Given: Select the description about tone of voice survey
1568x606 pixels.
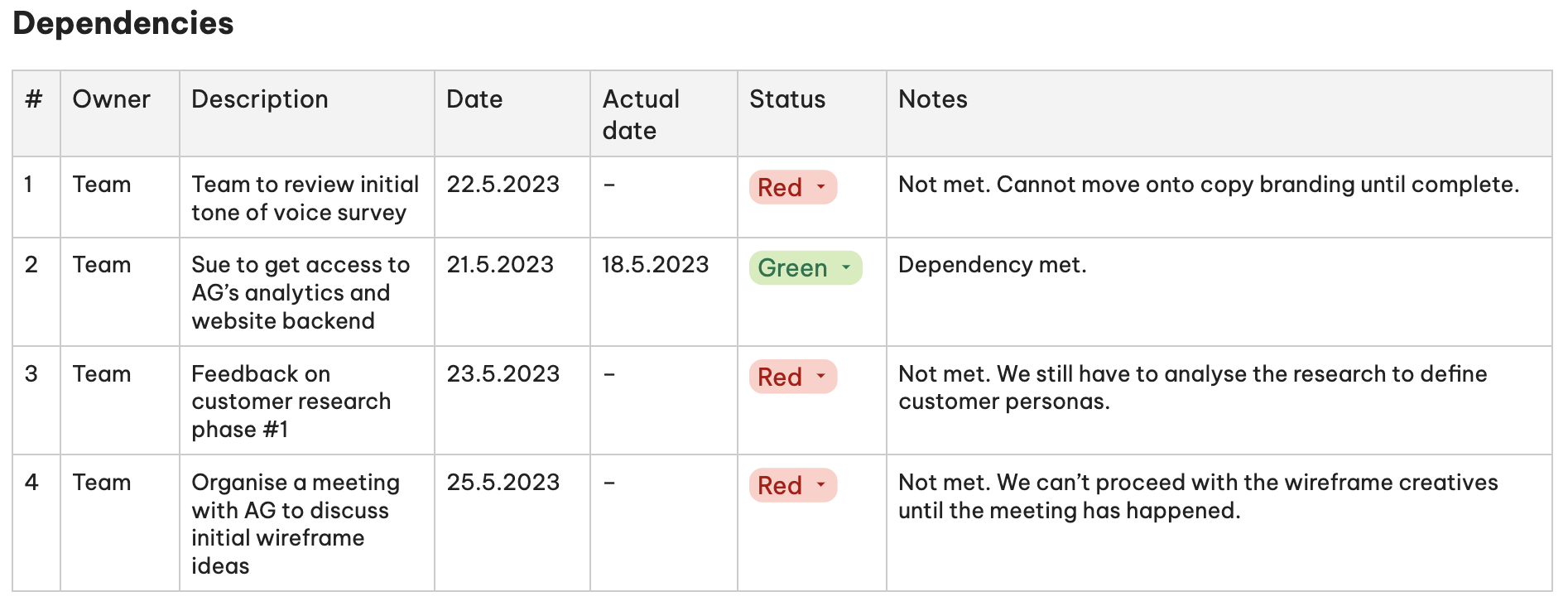Looking at the screenshot, I should (x=305, y=198).
